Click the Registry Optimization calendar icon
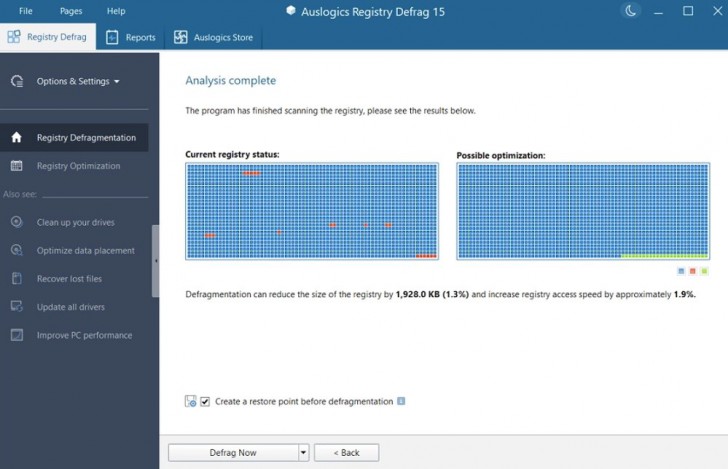Viewport: 728px width, 469px height. point(16,166)
